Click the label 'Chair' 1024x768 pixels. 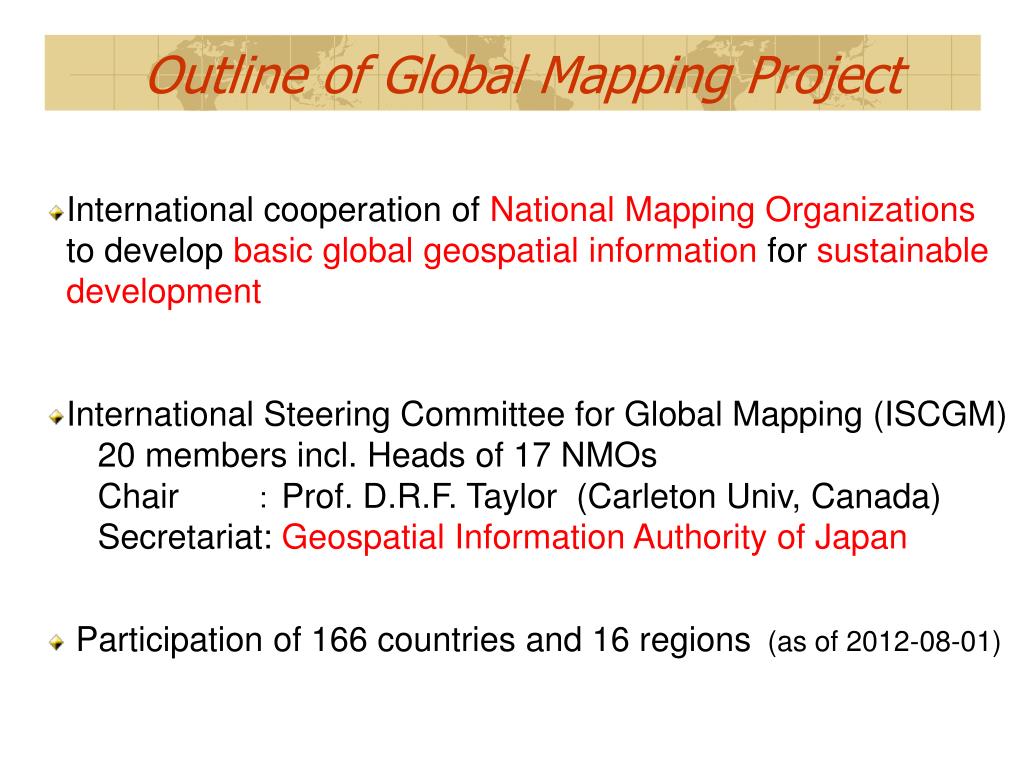138,497
